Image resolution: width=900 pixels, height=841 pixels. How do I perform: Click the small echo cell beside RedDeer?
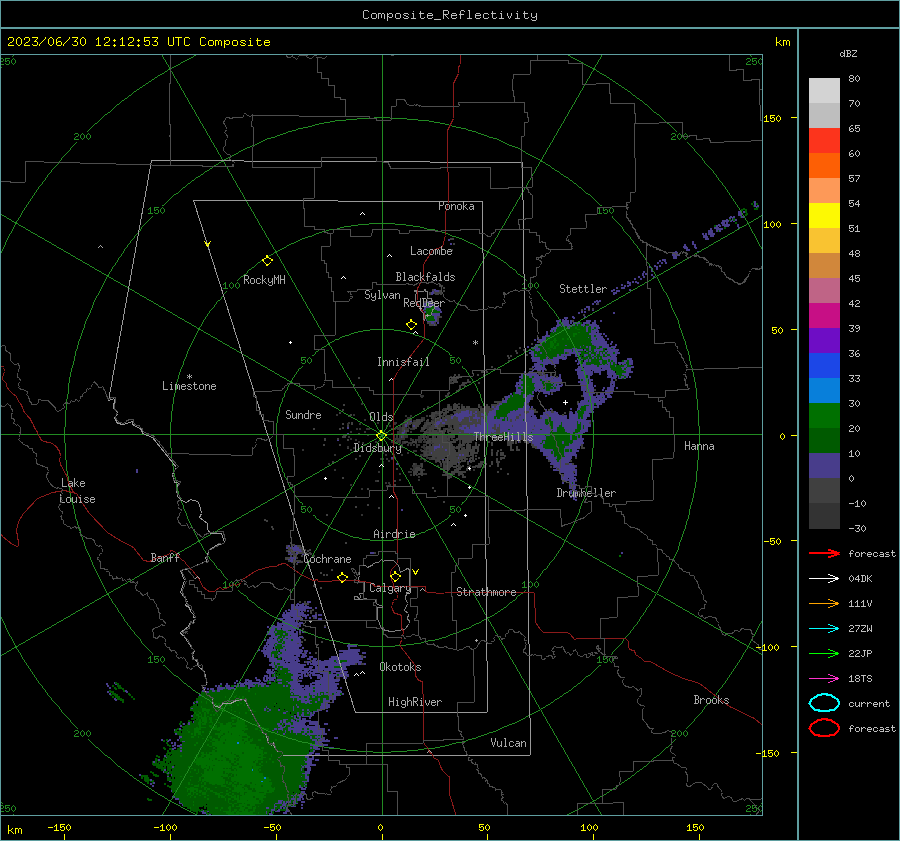(432, 314)
